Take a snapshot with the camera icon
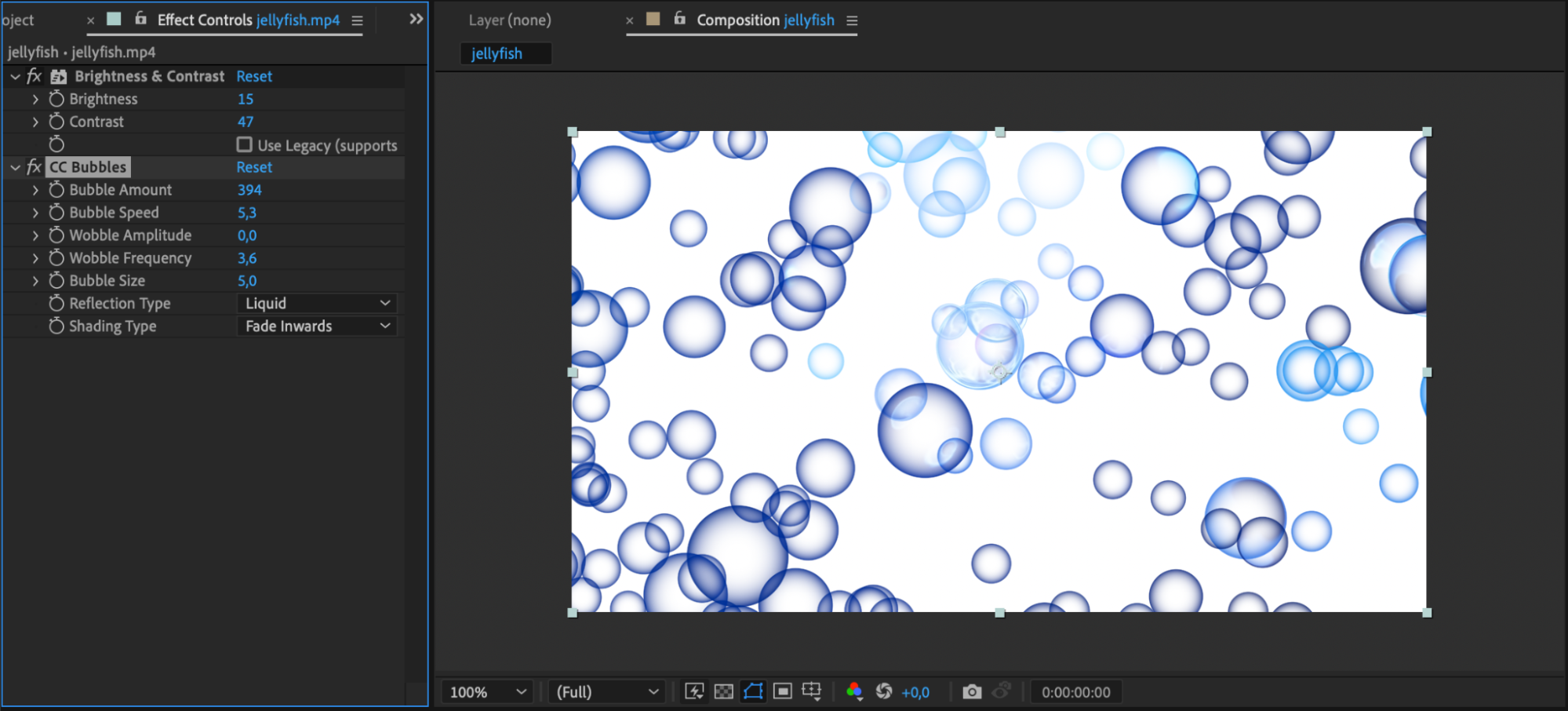Screen dimensions: 1568x711 (x=972, y=691)
